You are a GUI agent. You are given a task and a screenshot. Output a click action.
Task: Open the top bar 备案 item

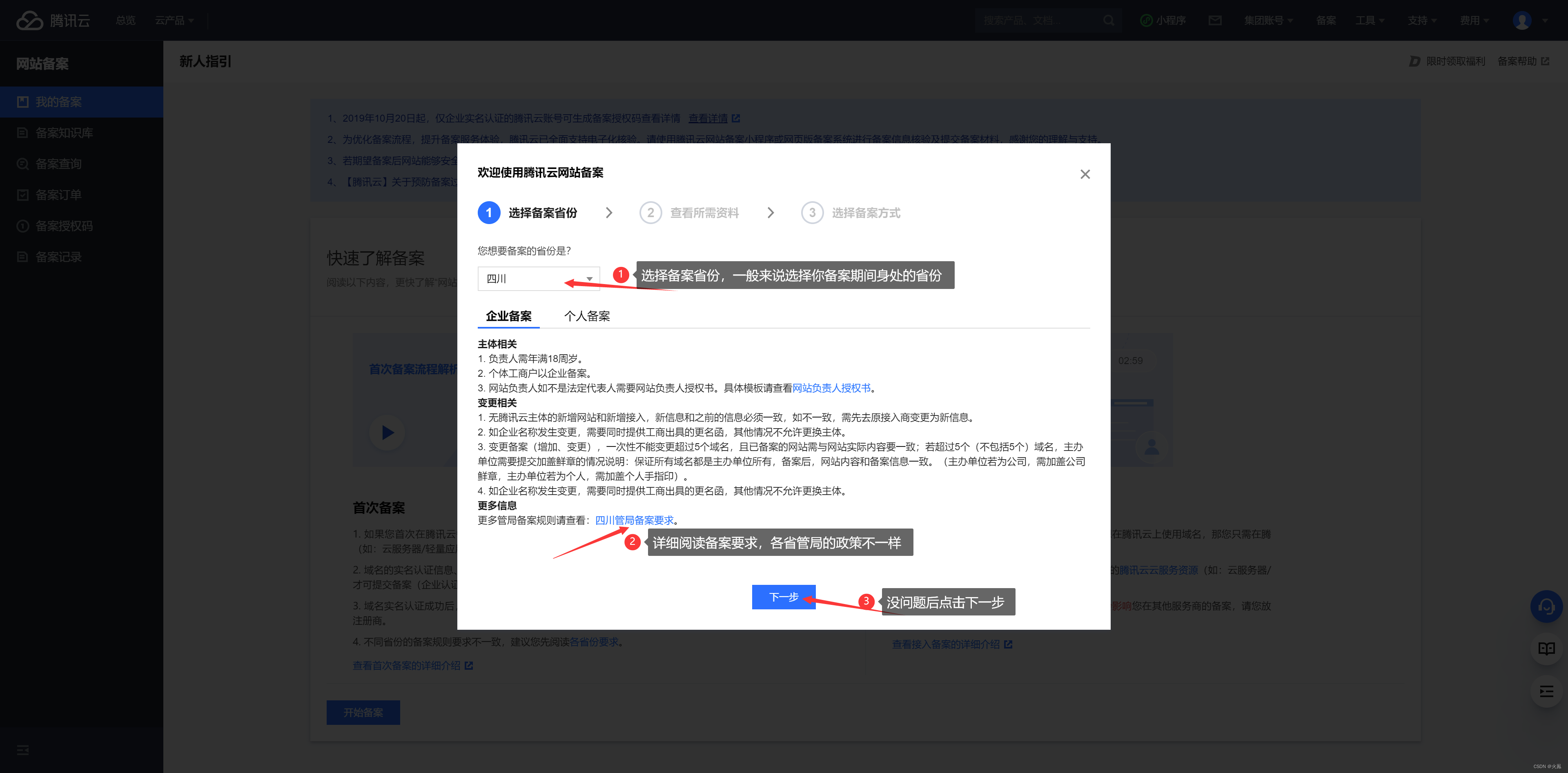click(x=1326, y=20)
